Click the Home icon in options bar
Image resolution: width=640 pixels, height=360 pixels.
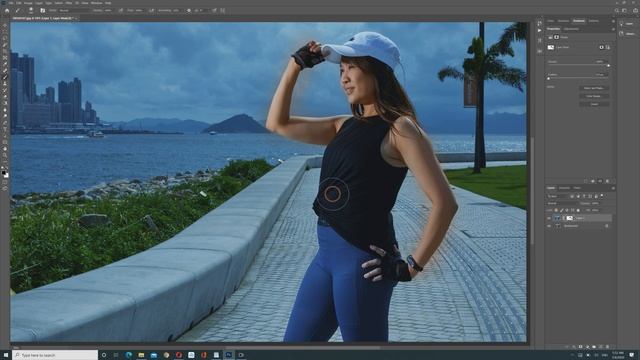(7, 10)
